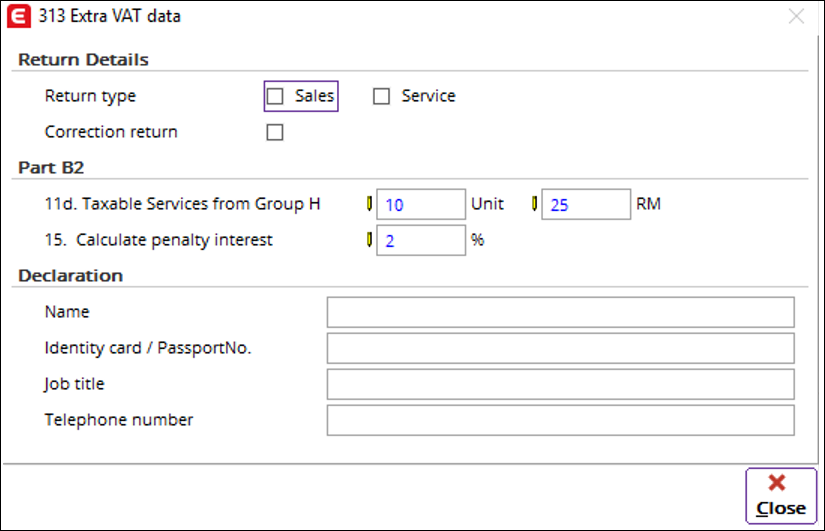Viewport: 825px width, 531px height.
Task: Select the Identity card / PassportNo. input
Action: tap(560, 348)
